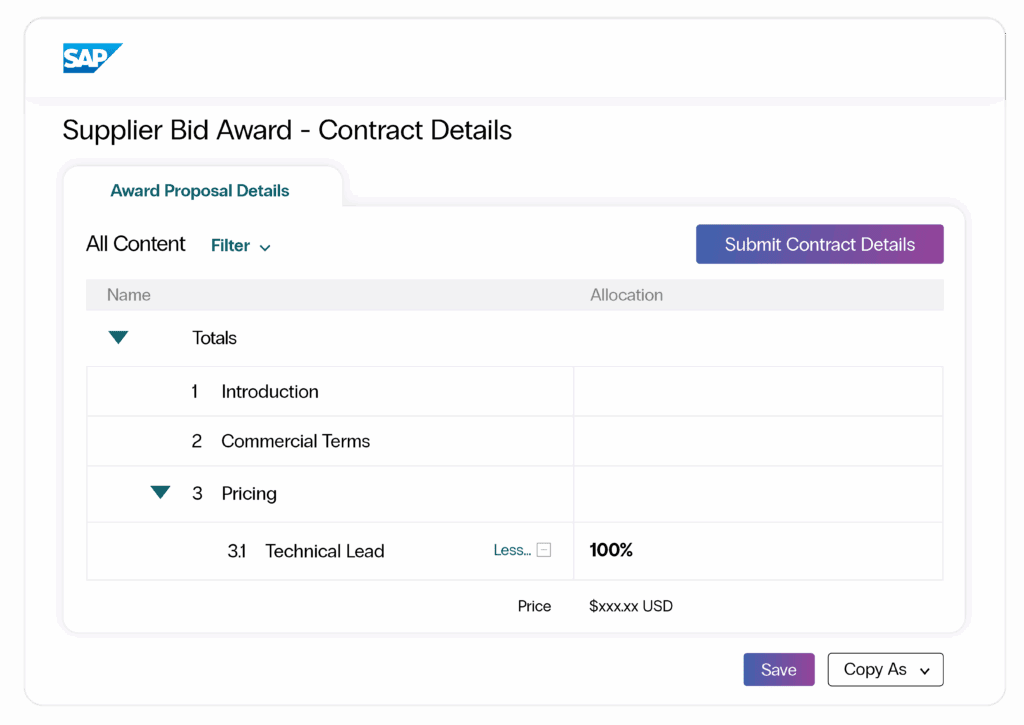Click Submit Contract Details button
The width and height of the screenshot is (1024, 725).
(819, 244)
